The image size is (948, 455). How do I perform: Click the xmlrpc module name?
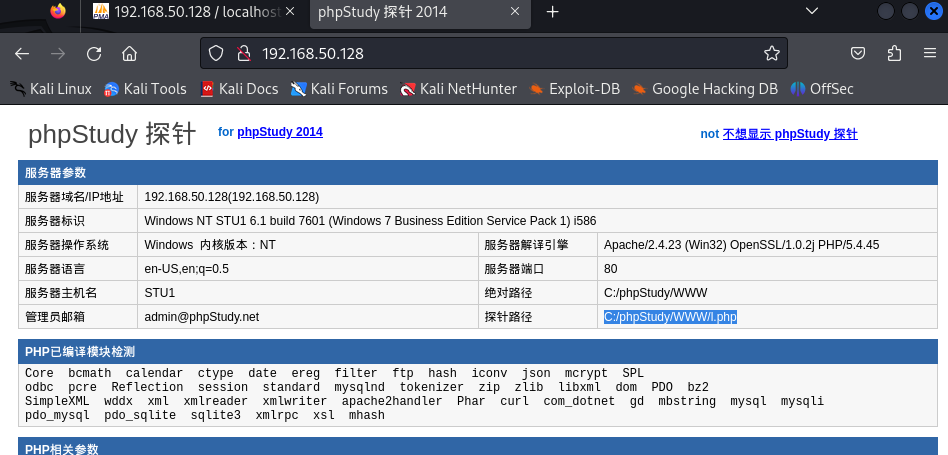[277, 415]
